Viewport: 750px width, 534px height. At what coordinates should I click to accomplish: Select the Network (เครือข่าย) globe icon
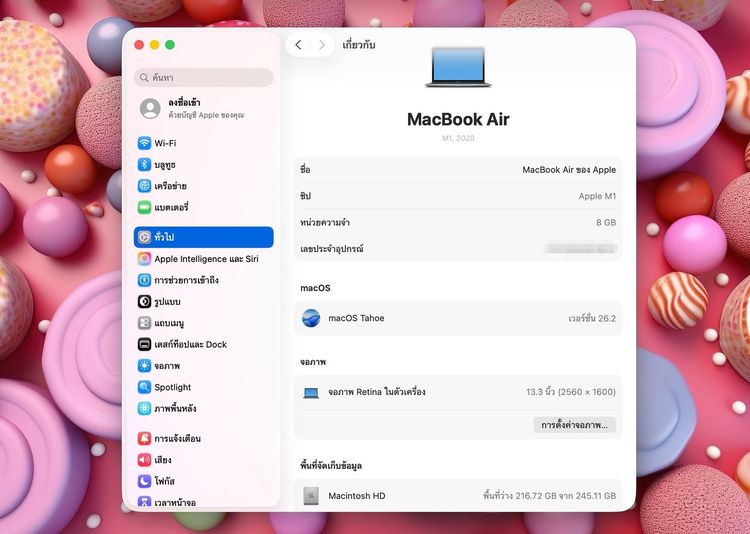click(x=144, y=186)
